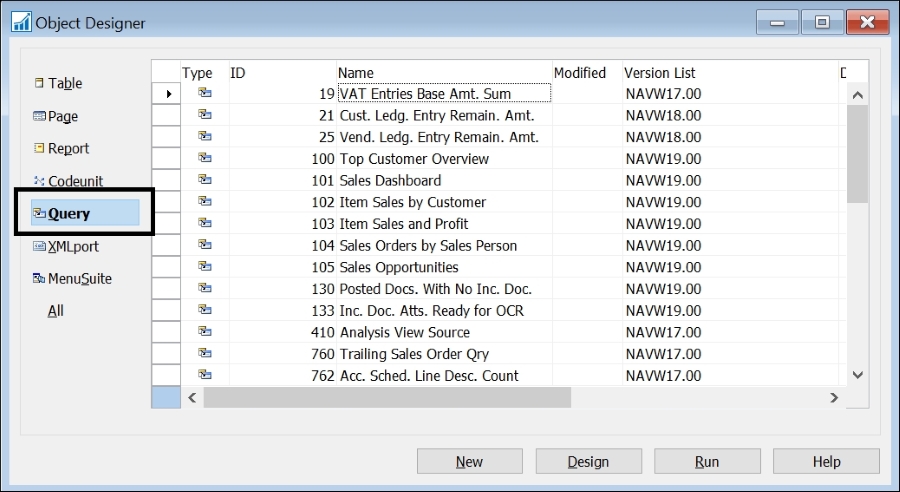Switch to the MenuSuite object list
Viewport: 900px width, 492px height.
[80, 278]
